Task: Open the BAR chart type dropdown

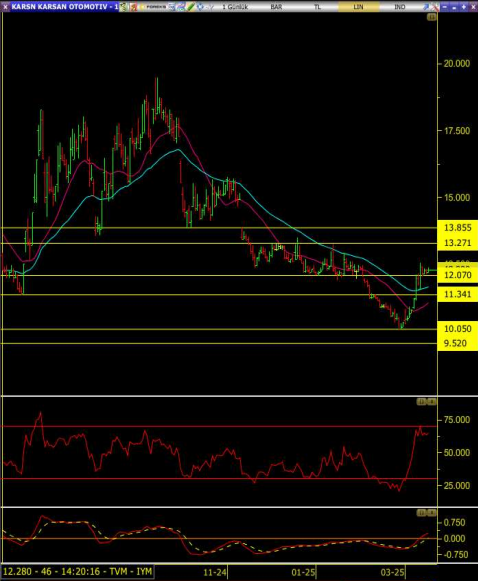Action: (276, 7)
